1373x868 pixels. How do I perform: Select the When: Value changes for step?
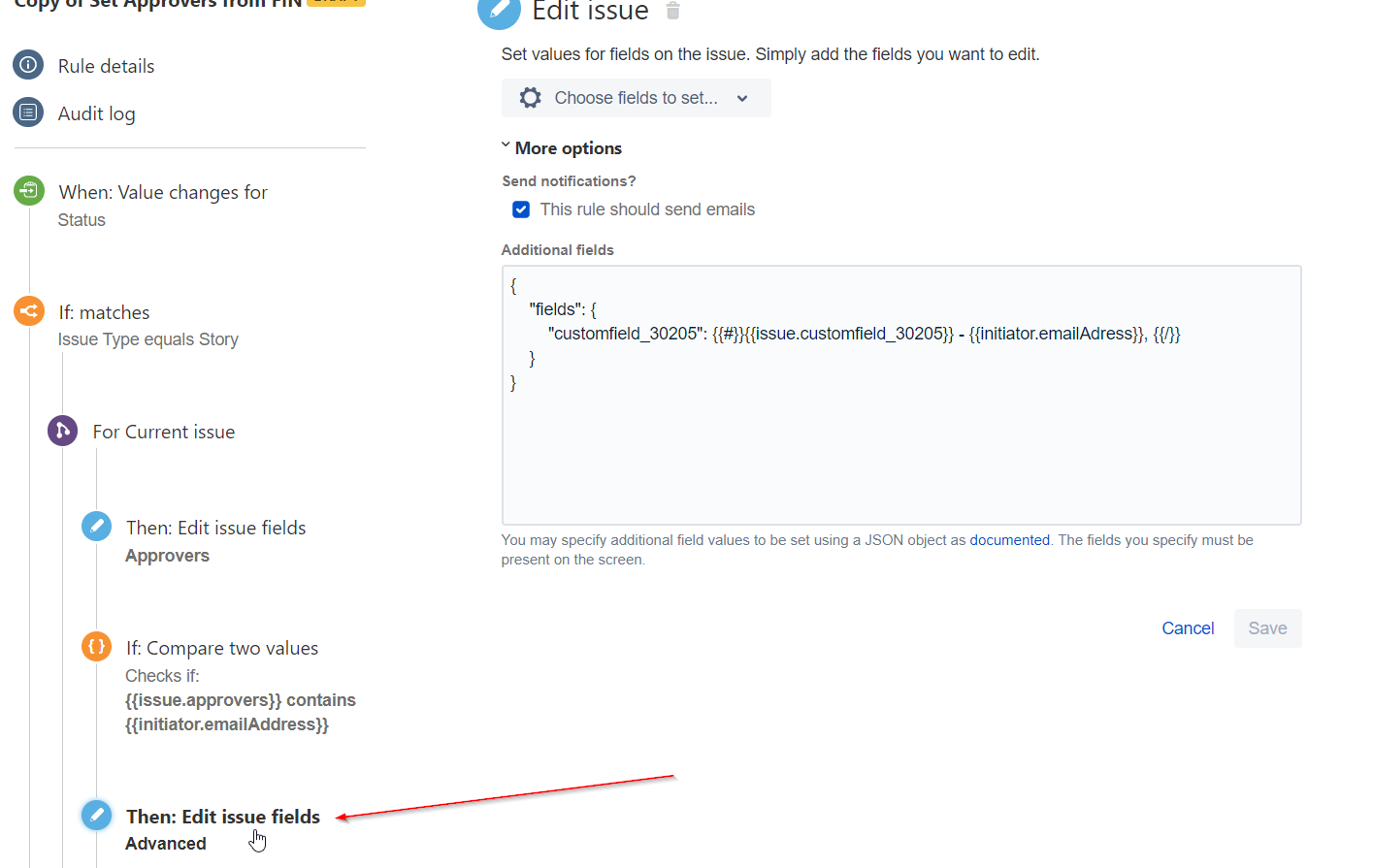pyautogui.click(x=163, y=192)
